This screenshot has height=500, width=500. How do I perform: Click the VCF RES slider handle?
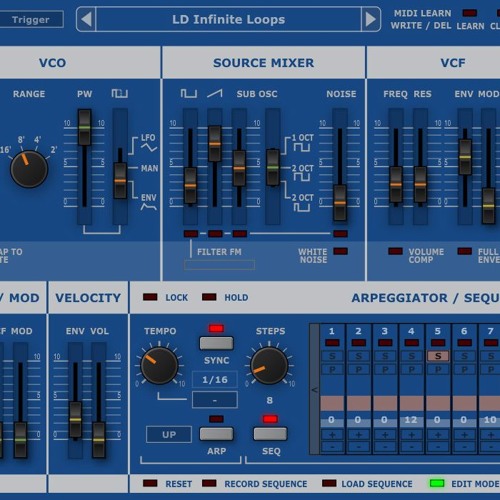[x=420, y=185]
